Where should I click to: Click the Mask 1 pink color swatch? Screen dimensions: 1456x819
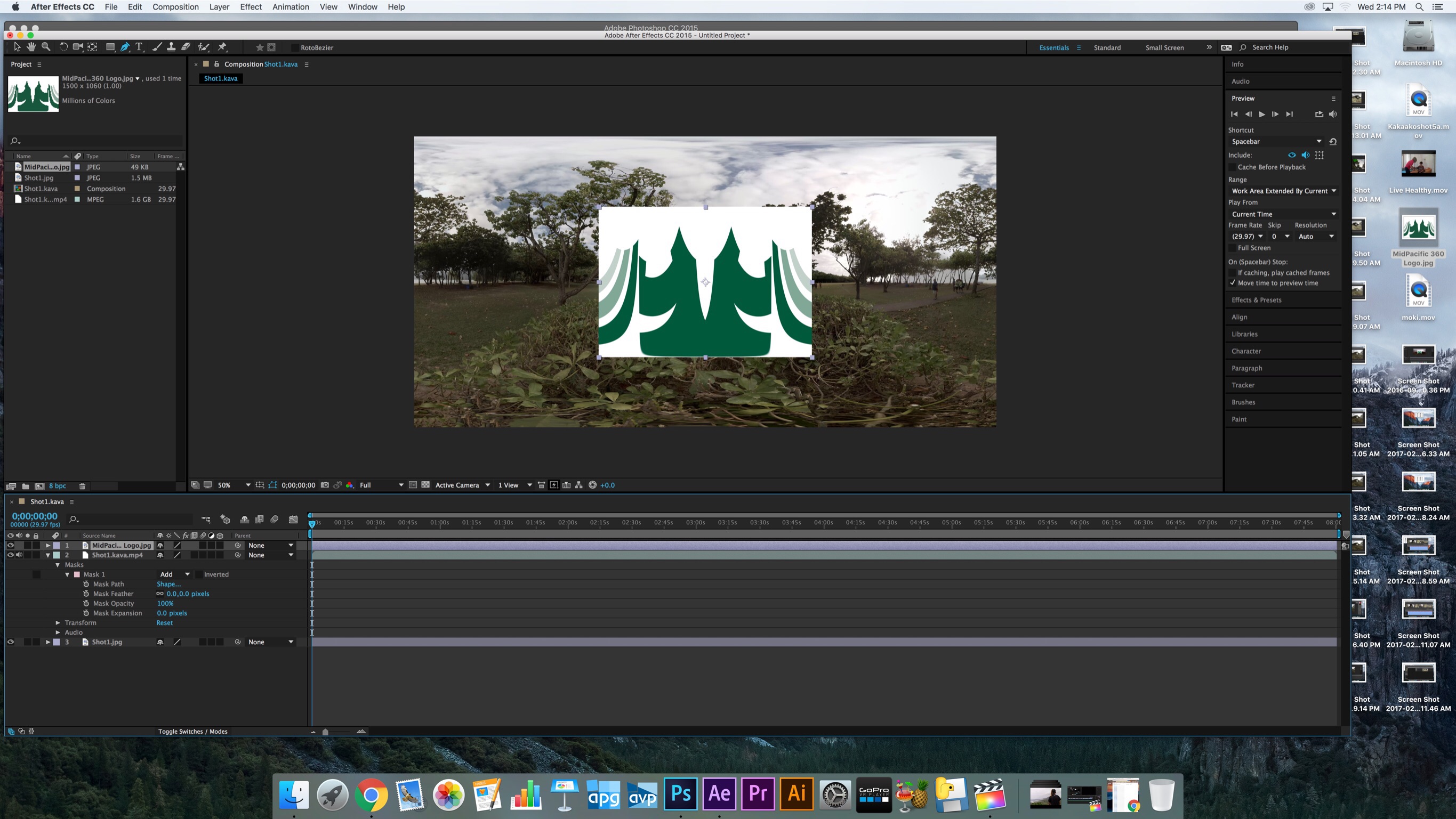[77, 574]
